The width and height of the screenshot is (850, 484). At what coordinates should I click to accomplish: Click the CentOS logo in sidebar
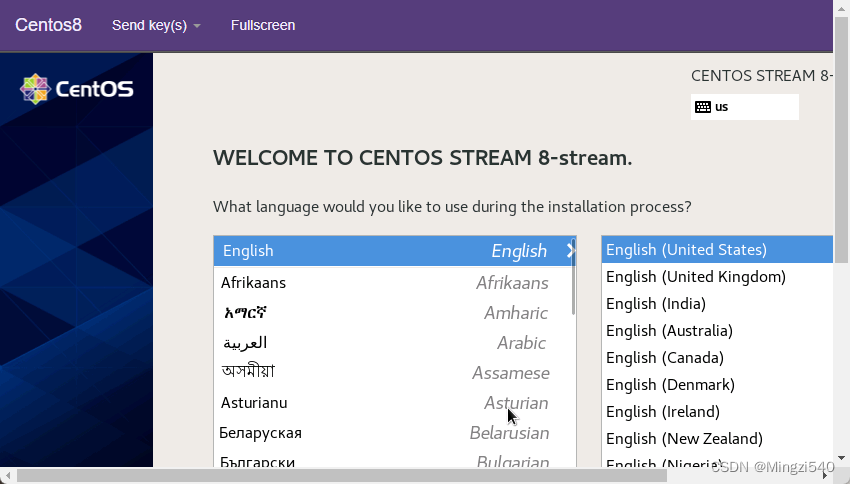(76, 89)
